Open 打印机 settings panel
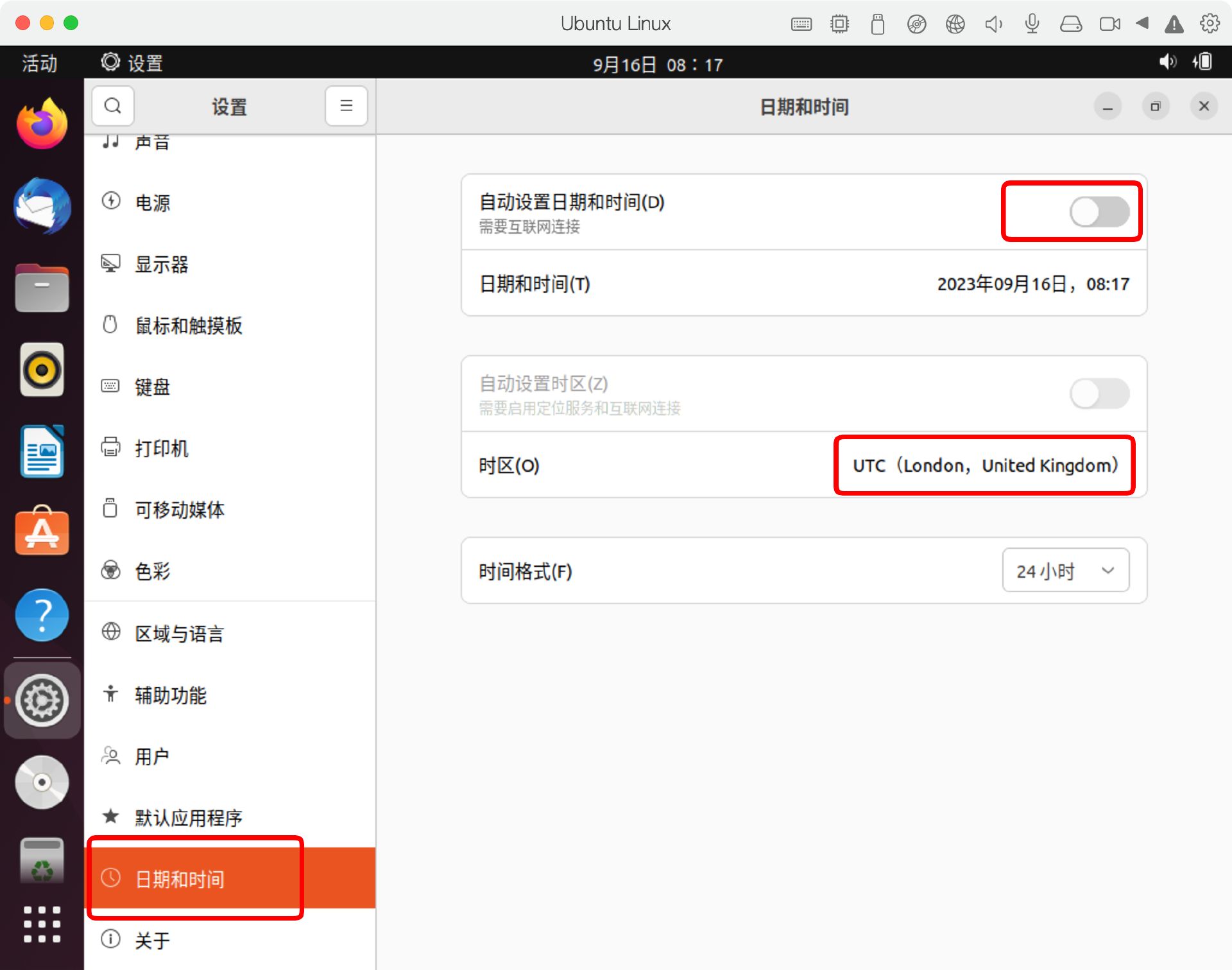Screen dimensions: 1232x970 point(230,448)
